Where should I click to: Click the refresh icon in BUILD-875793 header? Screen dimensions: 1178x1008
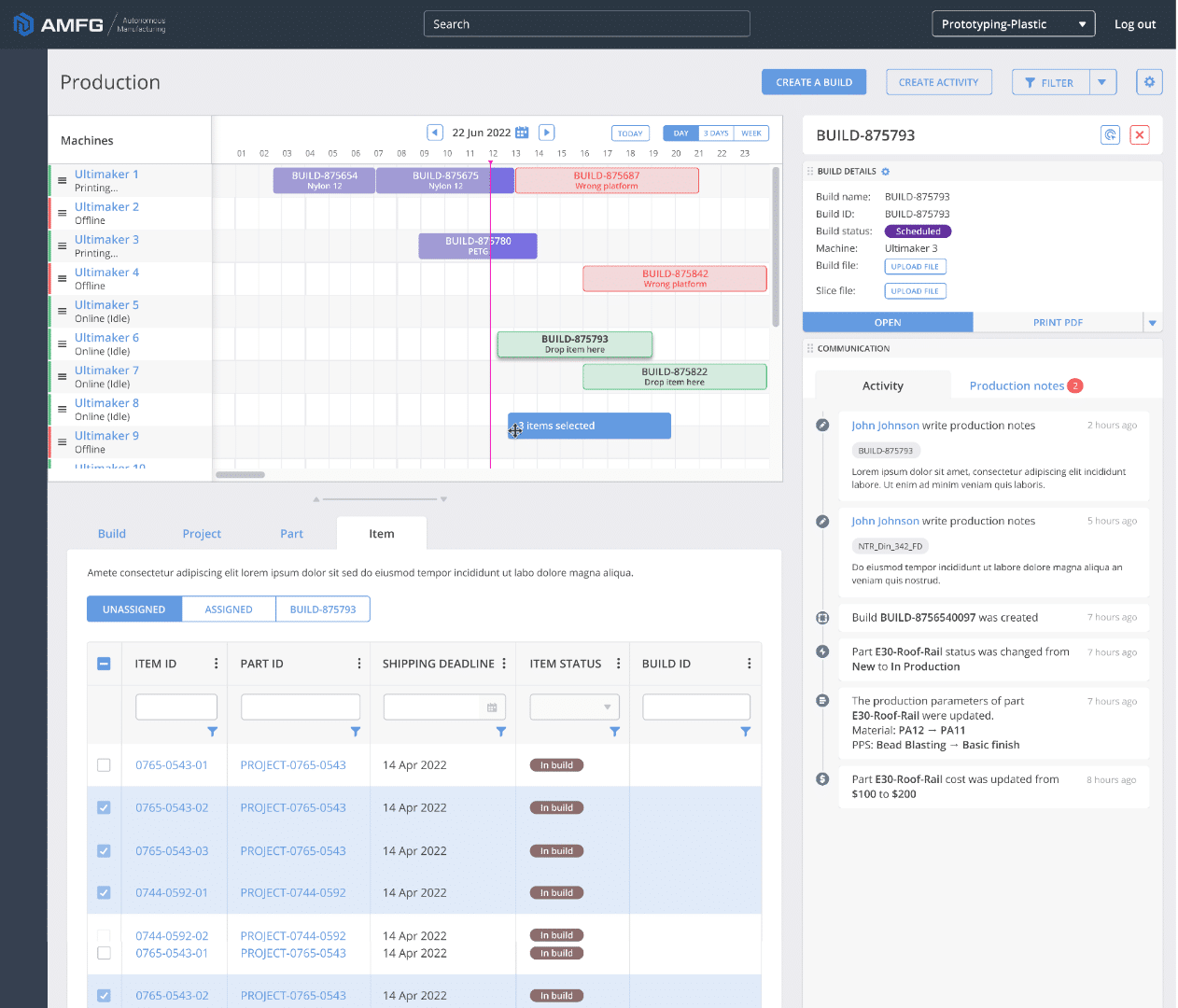click(1110, 135)
